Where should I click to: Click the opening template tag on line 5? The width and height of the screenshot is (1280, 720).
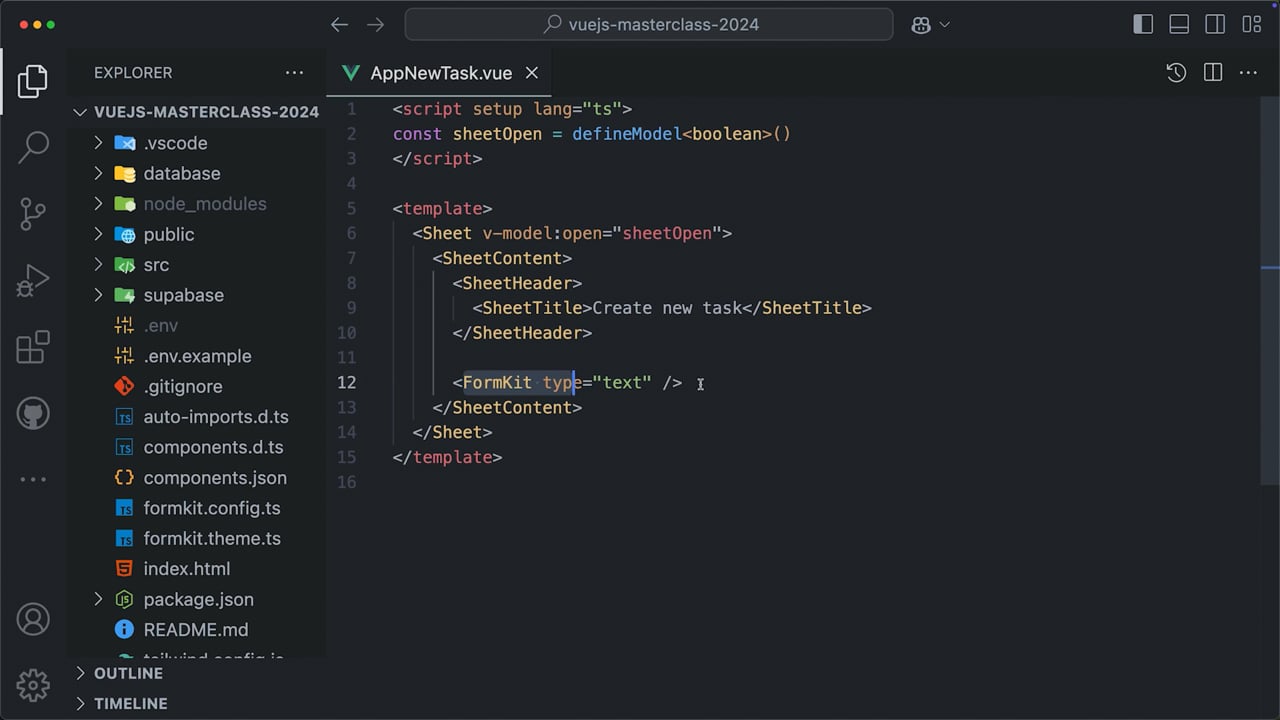442,208
